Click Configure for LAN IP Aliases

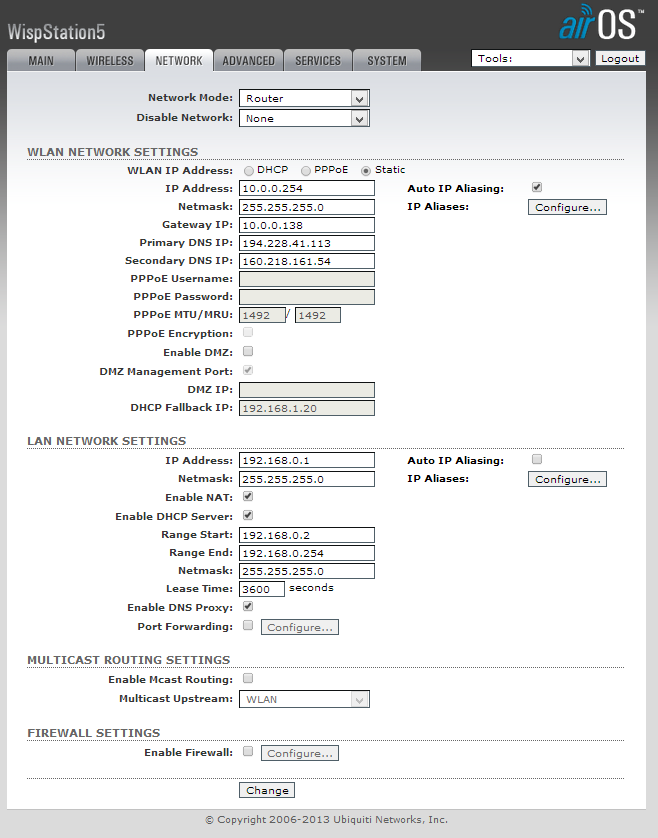click(x=567, y=479)
